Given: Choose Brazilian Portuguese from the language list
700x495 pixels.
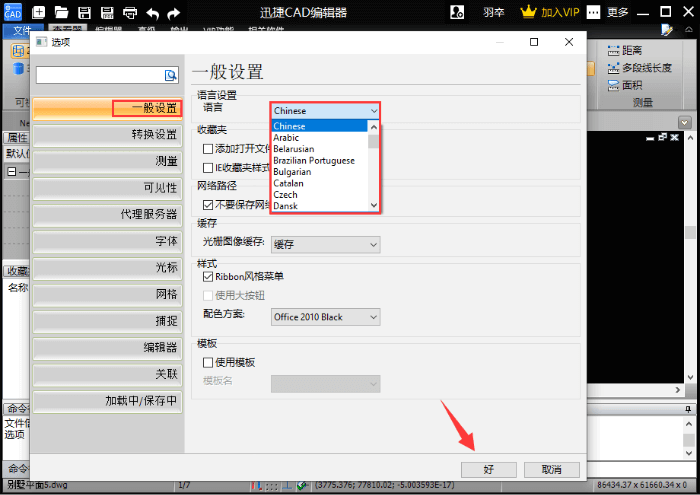Looking at the screenshot, I should [x=320, y=161].
